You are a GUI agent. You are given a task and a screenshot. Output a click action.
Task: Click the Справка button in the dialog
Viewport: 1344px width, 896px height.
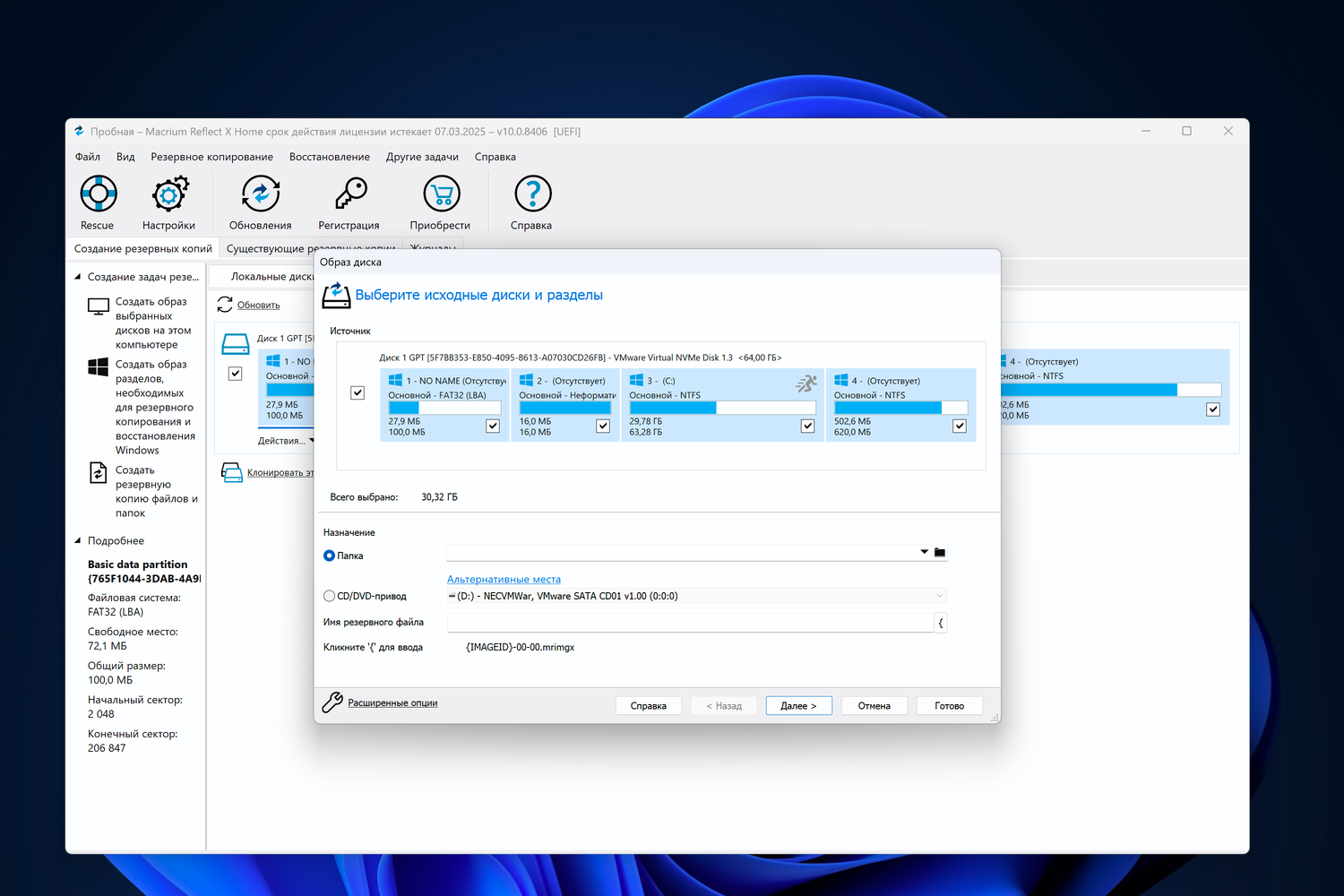[649, 706]
